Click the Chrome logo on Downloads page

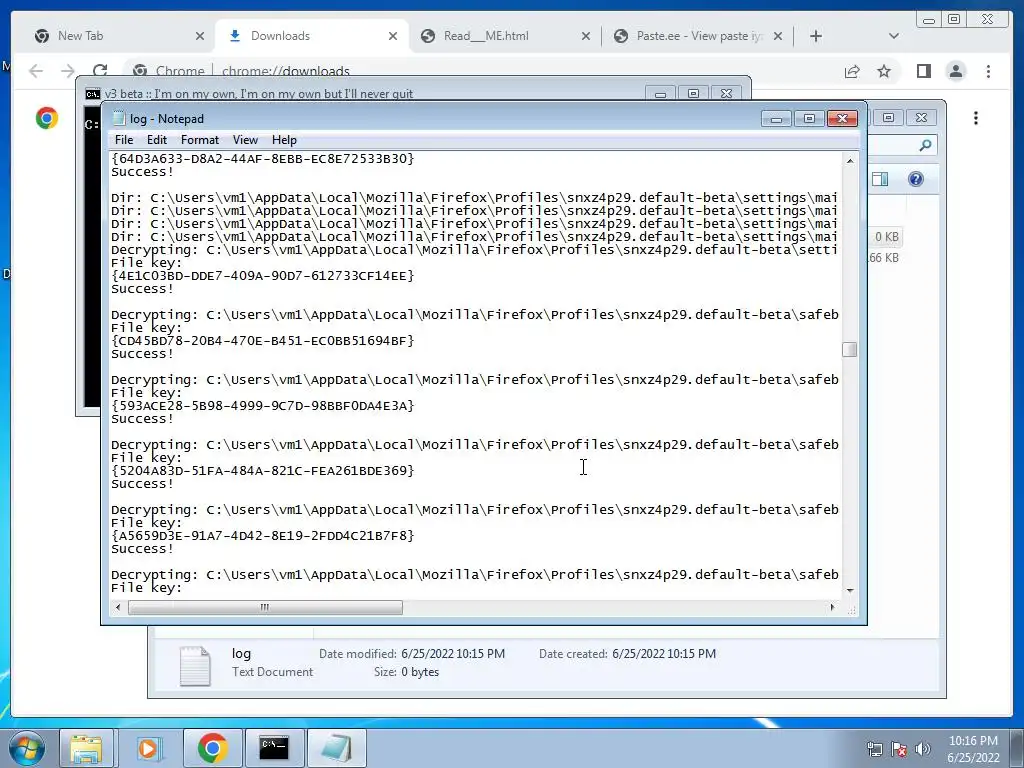click(x=47, y=118)
